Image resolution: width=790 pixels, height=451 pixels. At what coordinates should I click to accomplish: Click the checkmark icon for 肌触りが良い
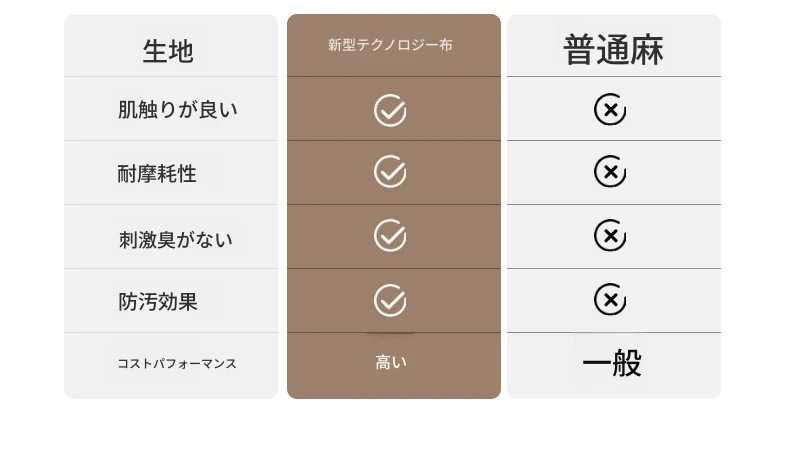click(390, 110)
